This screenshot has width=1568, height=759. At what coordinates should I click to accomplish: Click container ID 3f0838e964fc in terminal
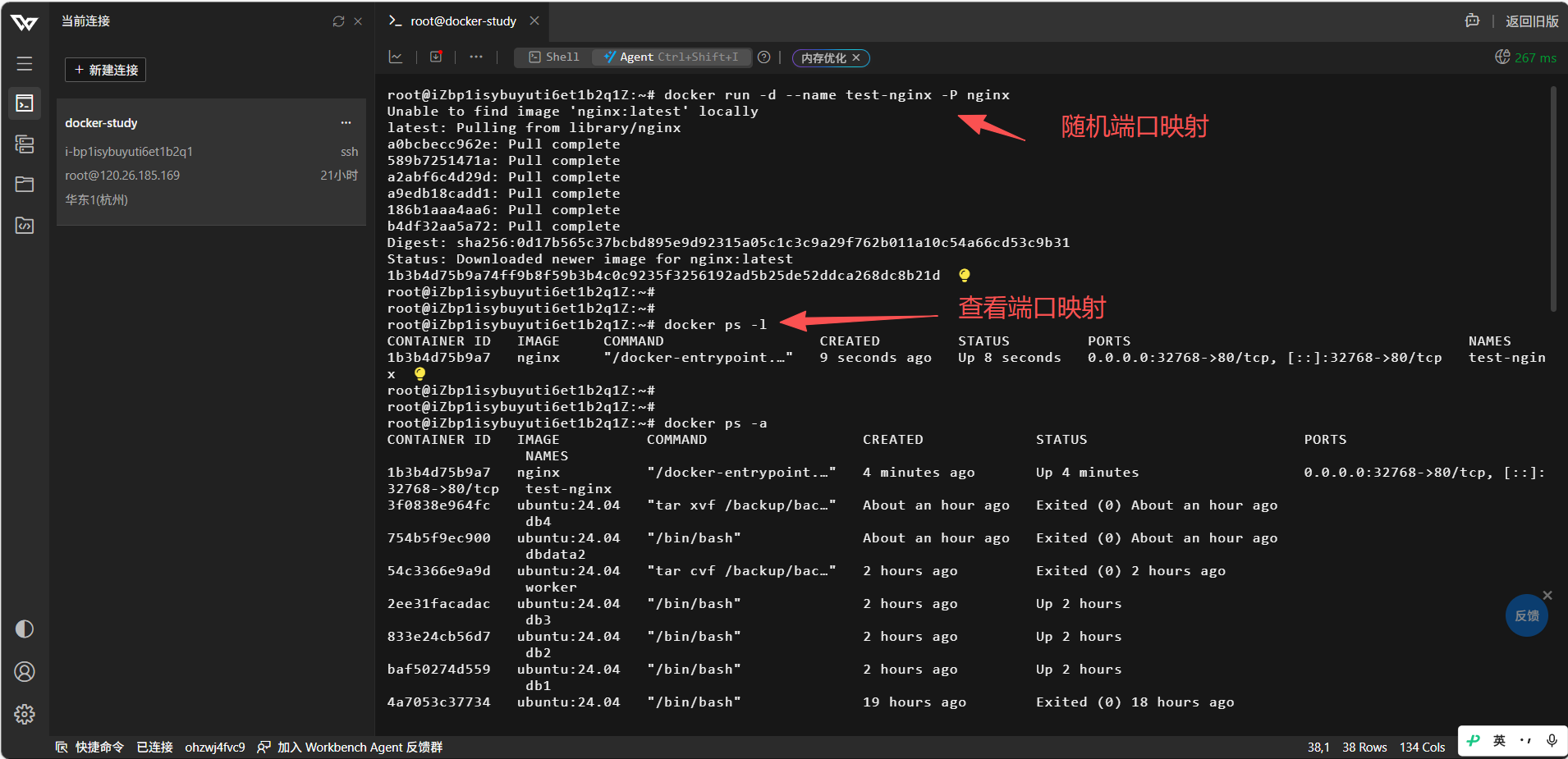438,505
